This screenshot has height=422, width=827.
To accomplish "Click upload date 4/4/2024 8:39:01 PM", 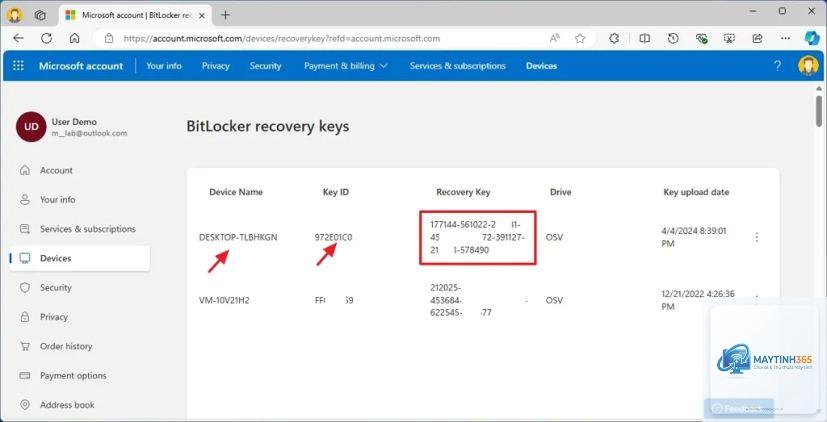I will coord(694,237).
